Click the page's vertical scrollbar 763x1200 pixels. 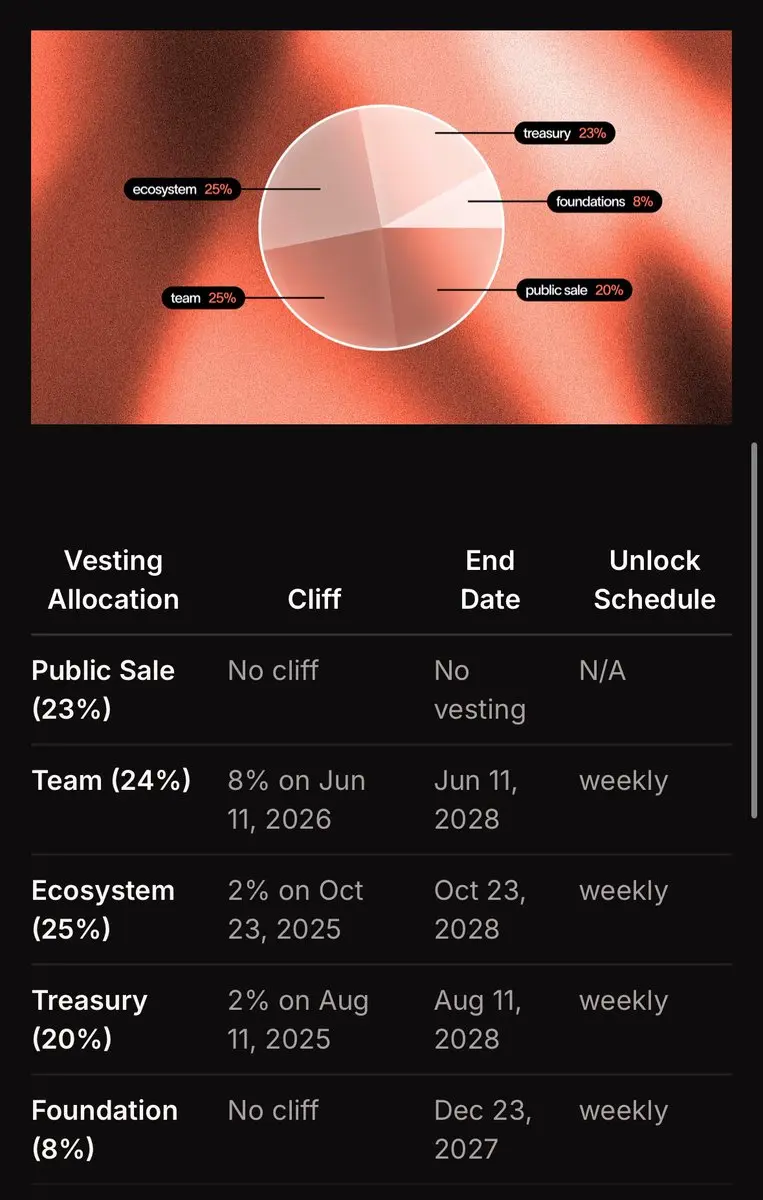point(755,630)
